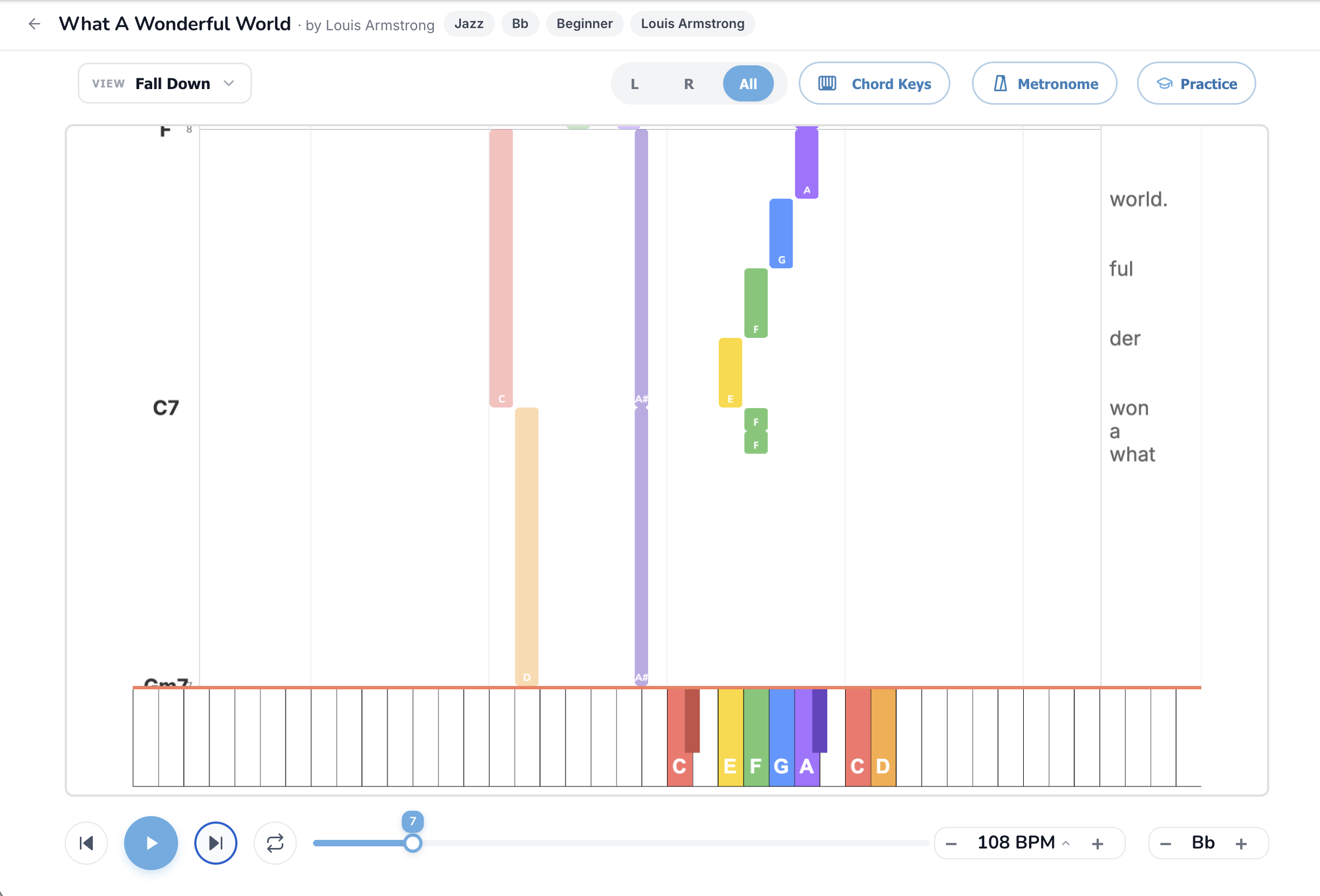1320x896 pixels.
Task: Click the lyric word 'ful'
Action: (1121, 269)
